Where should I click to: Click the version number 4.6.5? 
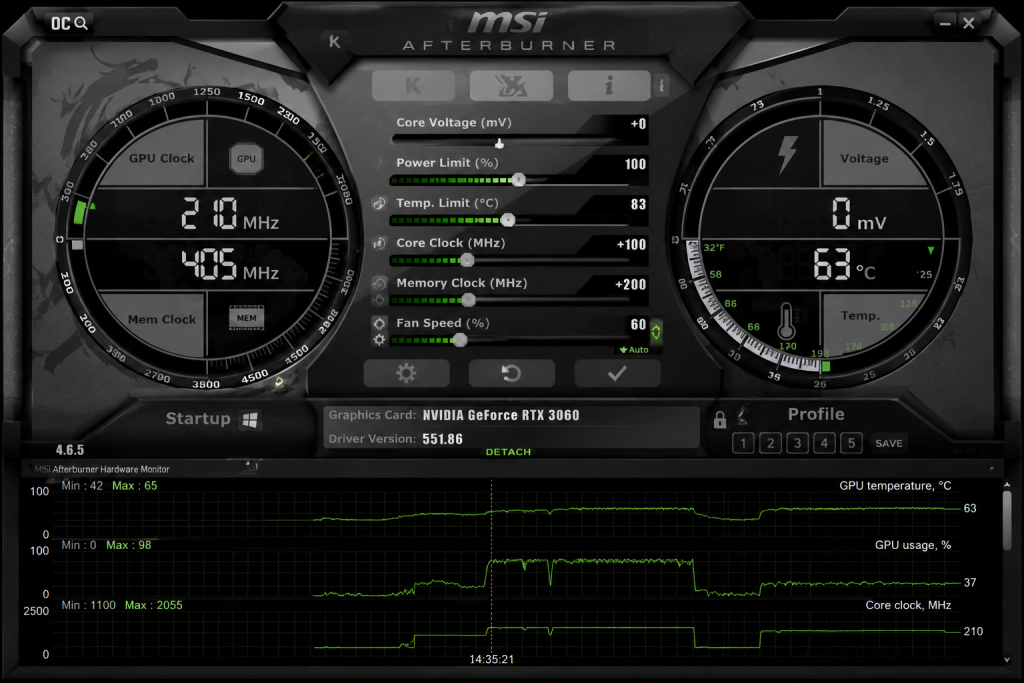coord(70,450)
